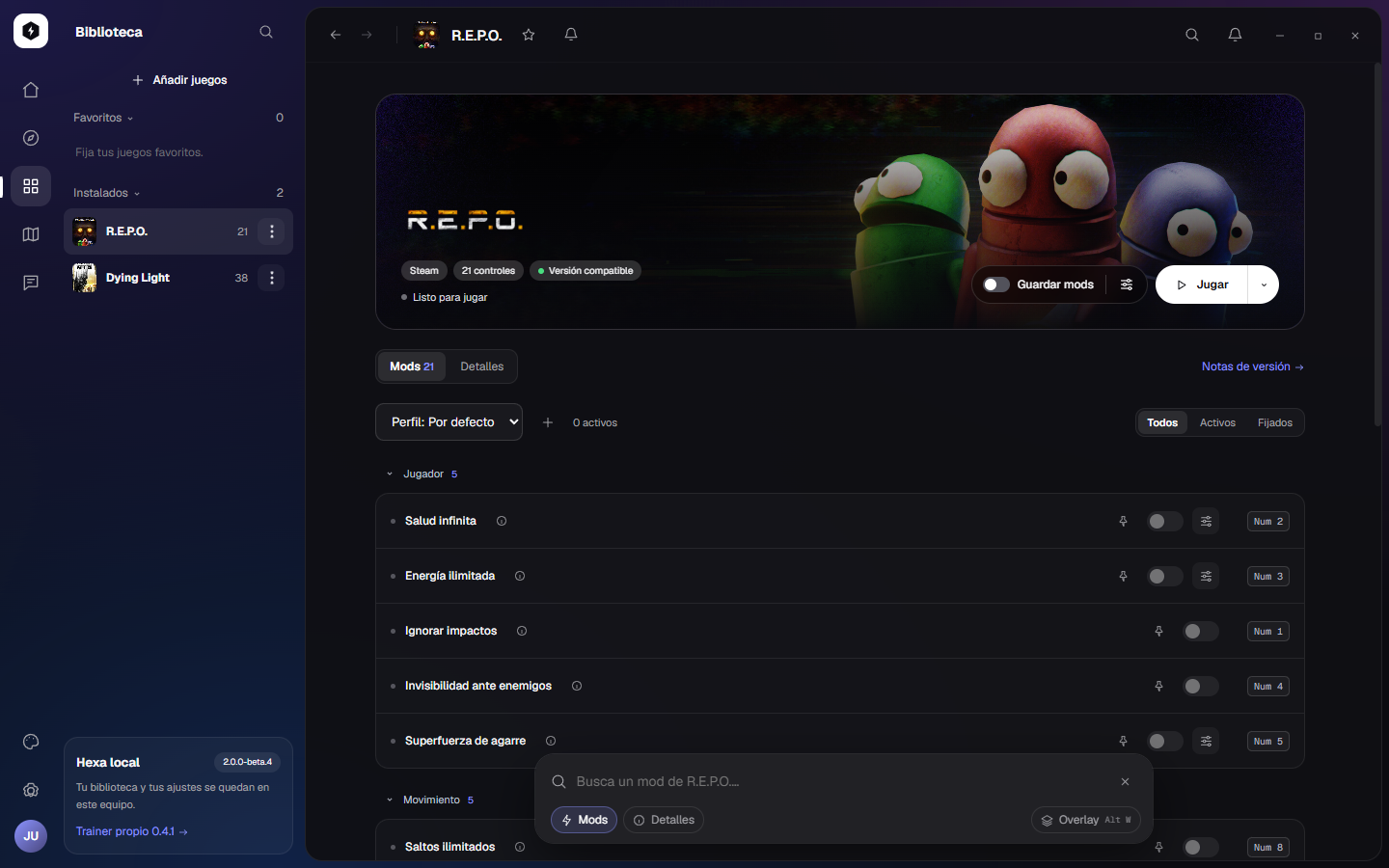This screenshot has width=1389, height=868.
Task: Open Energía ilimitada settings sliders
Action: click(x=1206, y=576)
